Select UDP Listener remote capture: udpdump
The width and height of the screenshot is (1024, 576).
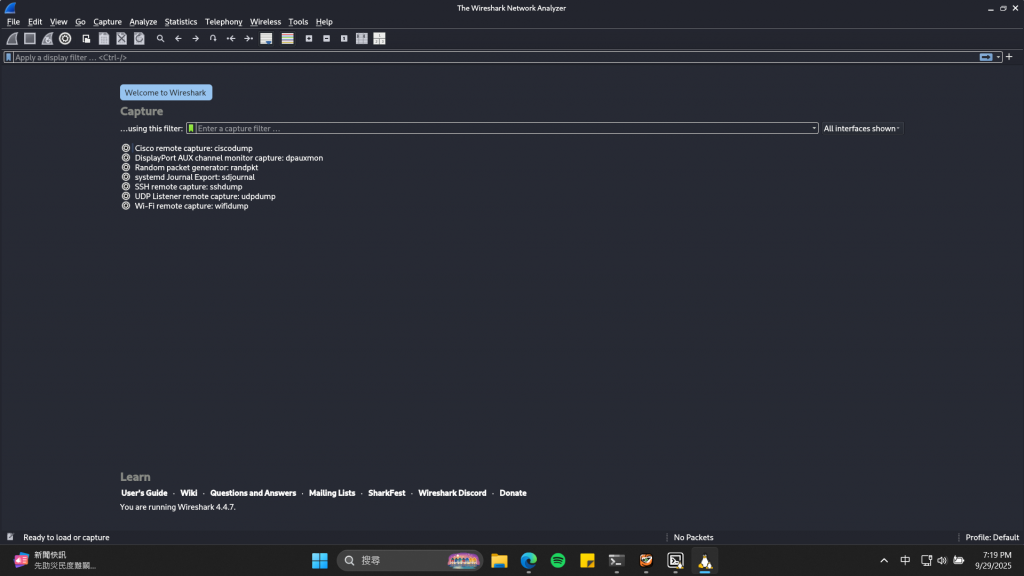click(x=205, y=197)
